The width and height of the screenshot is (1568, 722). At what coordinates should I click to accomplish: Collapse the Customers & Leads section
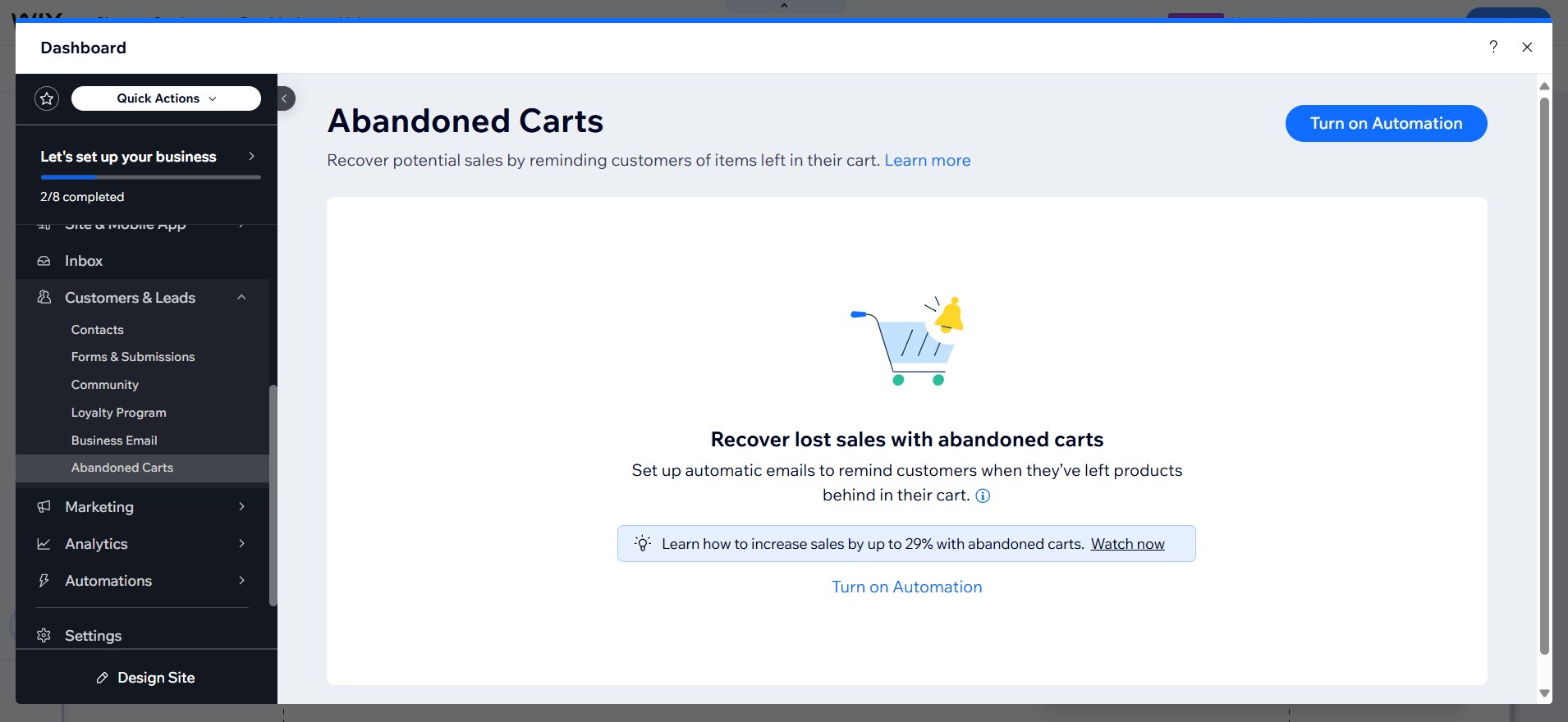click(x=241, y=297)
